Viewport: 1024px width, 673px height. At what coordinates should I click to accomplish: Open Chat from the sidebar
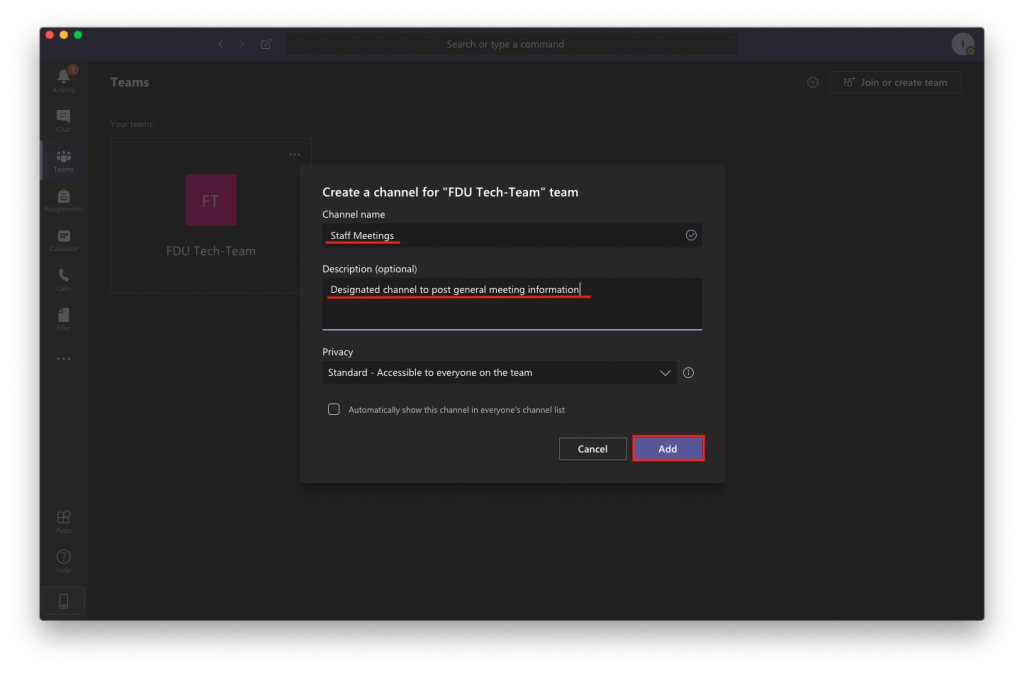pos(63,120)
